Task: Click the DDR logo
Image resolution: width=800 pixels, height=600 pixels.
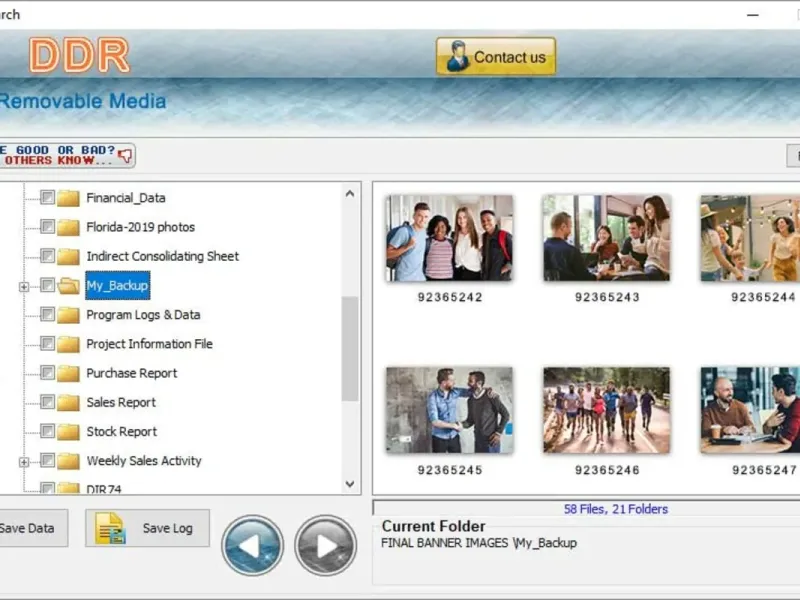Action: coord(79,55)
